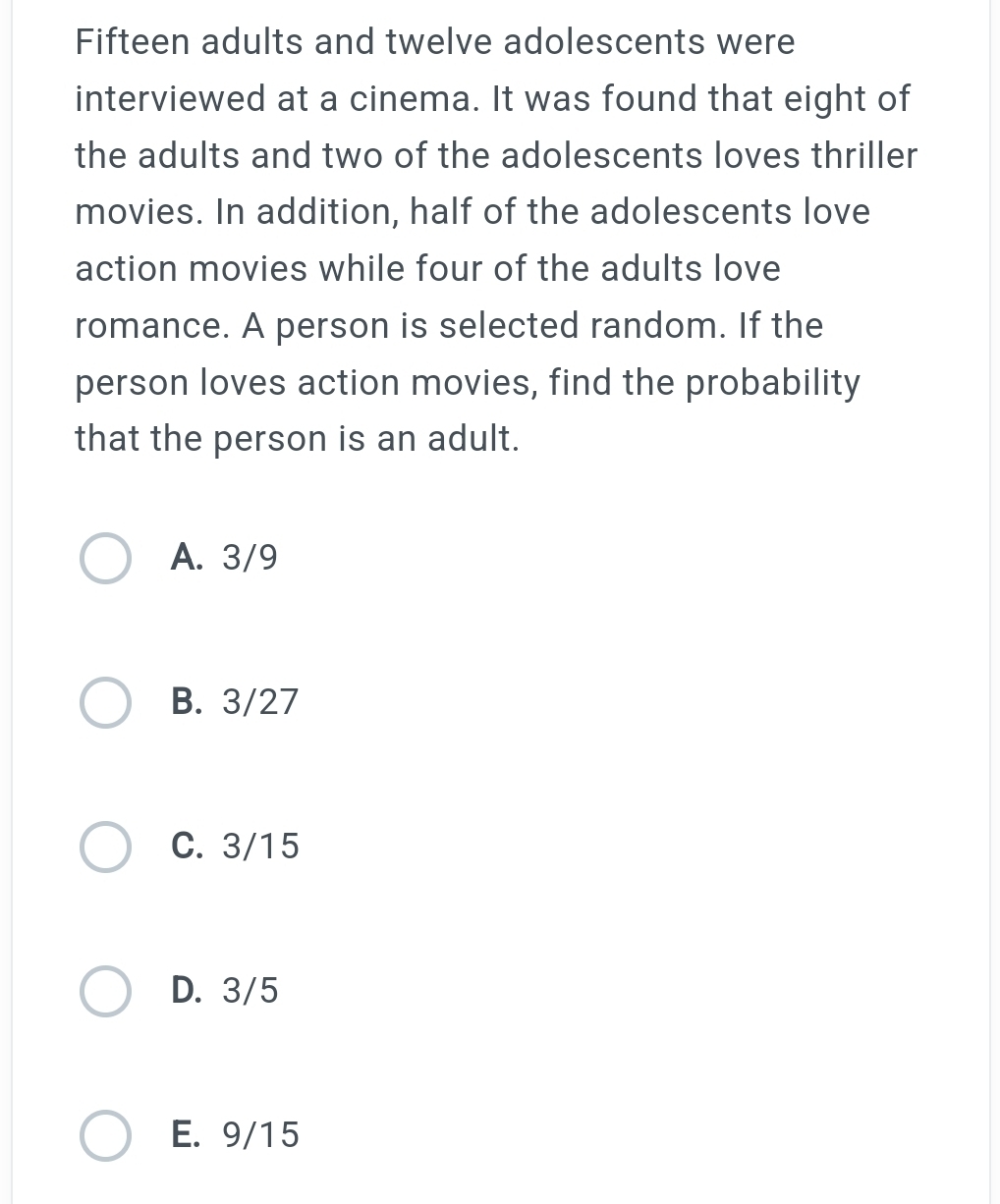Click the word "thriller" in the question
1000x1204 pixels.
tap(864, 155)
